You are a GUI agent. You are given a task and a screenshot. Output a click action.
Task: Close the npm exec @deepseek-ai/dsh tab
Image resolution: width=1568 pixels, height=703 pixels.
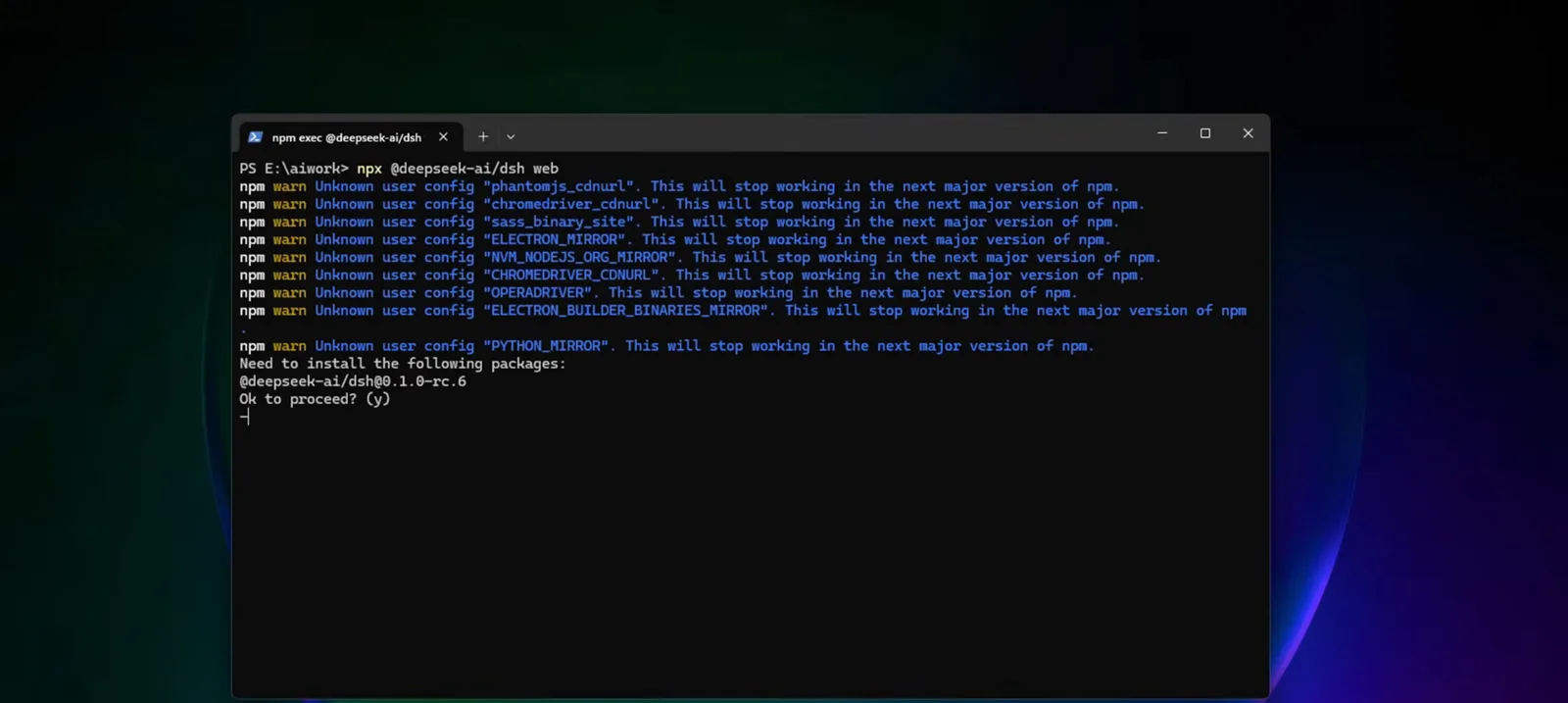point(443,137)
